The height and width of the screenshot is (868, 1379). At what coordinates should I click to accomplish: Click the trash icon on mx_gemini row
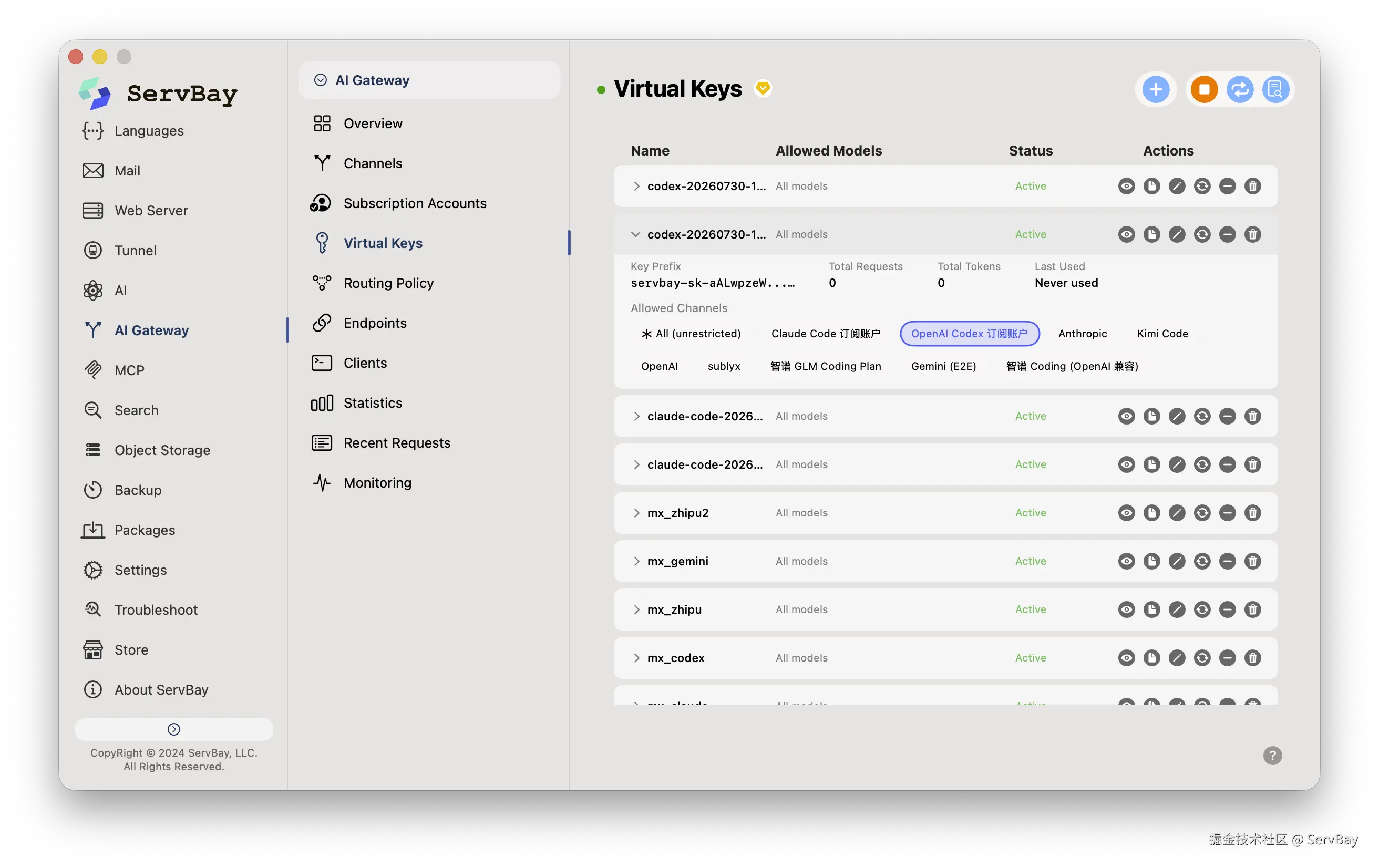tap(1252, 561)
